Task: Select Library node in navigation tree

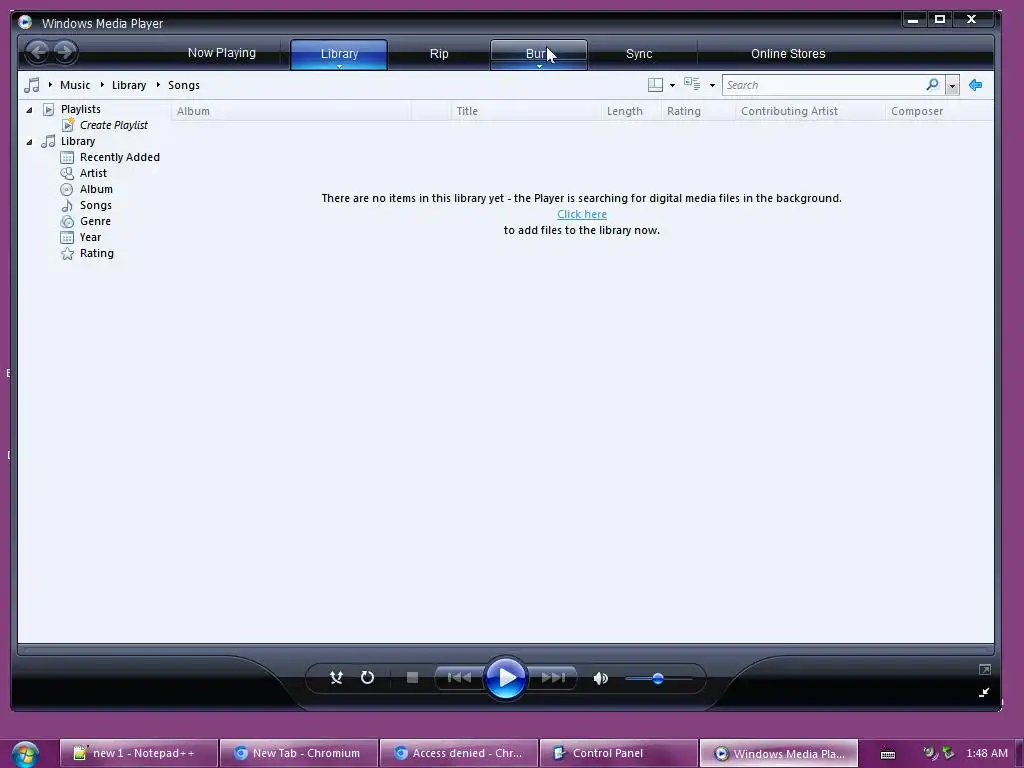Action: pyautogui.click(x=78, y=141)
